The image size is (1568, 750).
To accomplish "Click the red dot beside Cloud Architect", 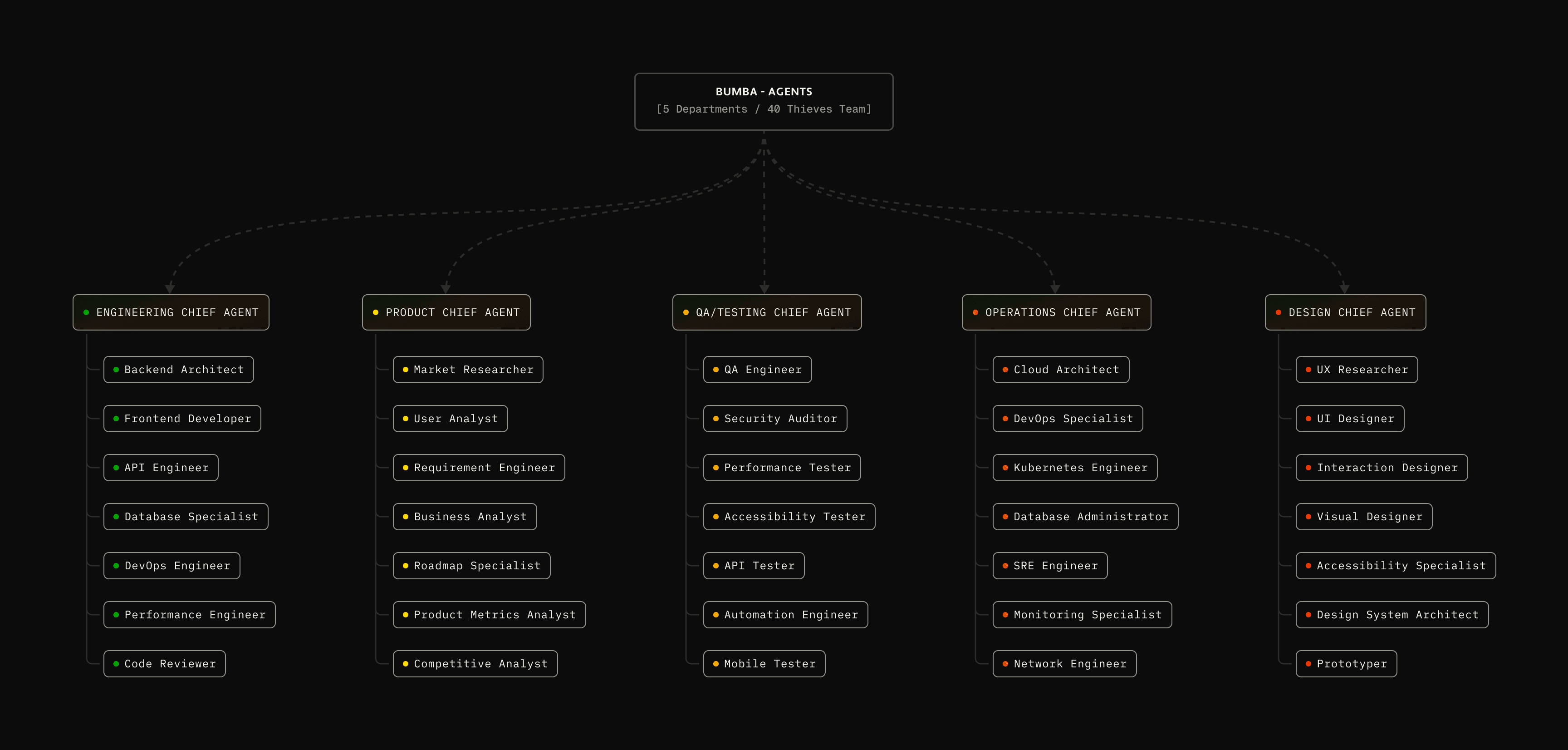I will (x=1005, y=370).
